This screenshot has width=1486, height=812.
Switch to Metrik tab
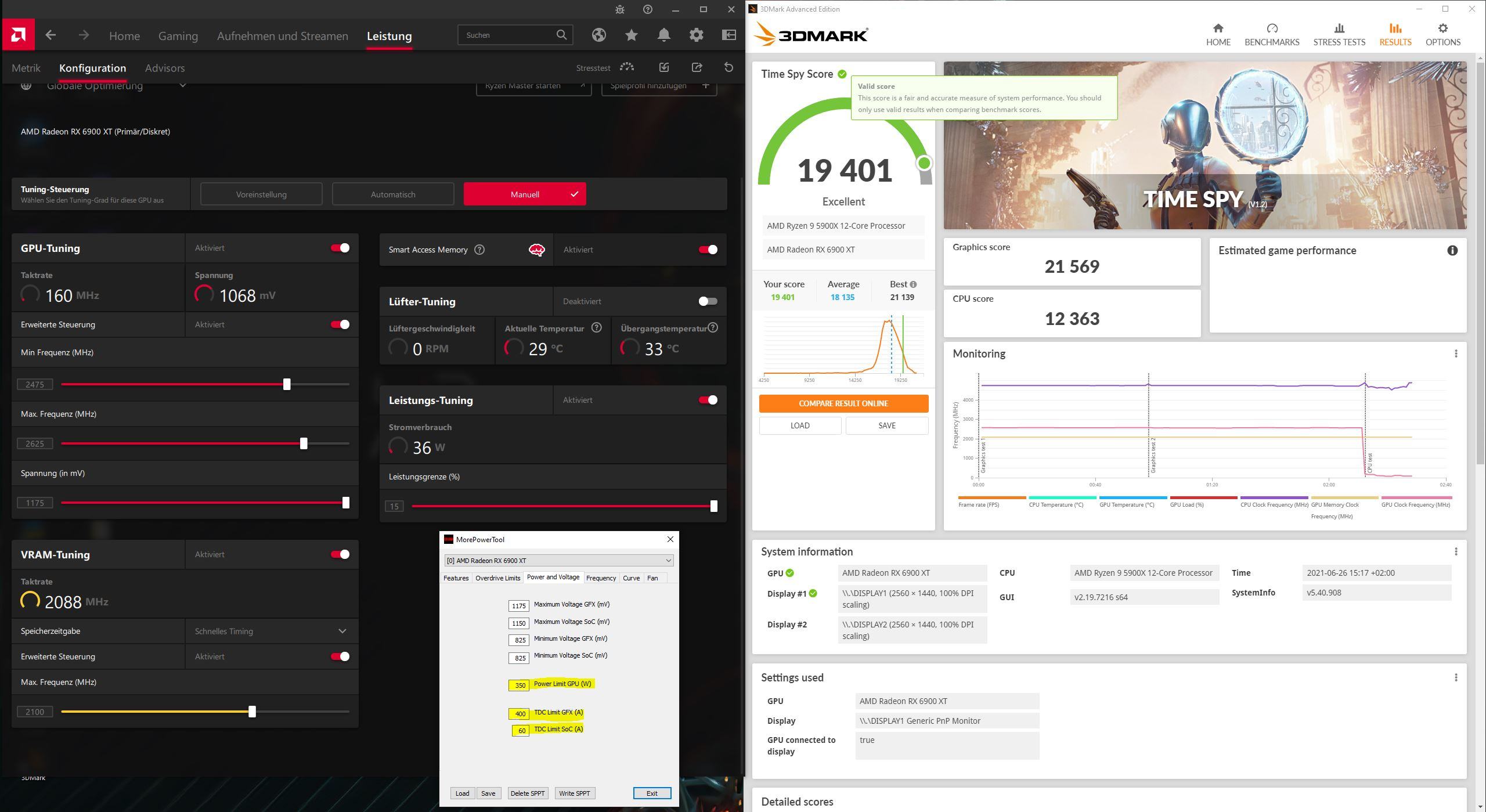(x=26, y=68)
